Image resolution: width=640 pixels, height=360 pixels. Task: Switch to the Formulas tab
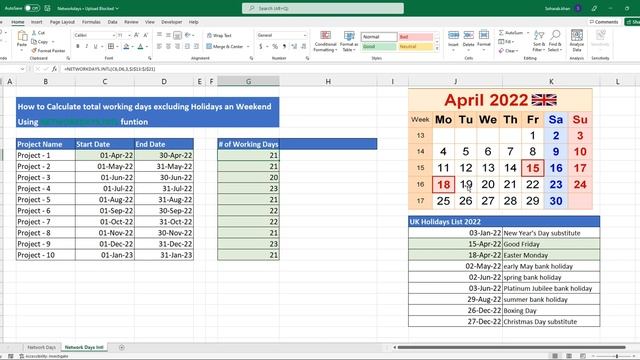91,22
